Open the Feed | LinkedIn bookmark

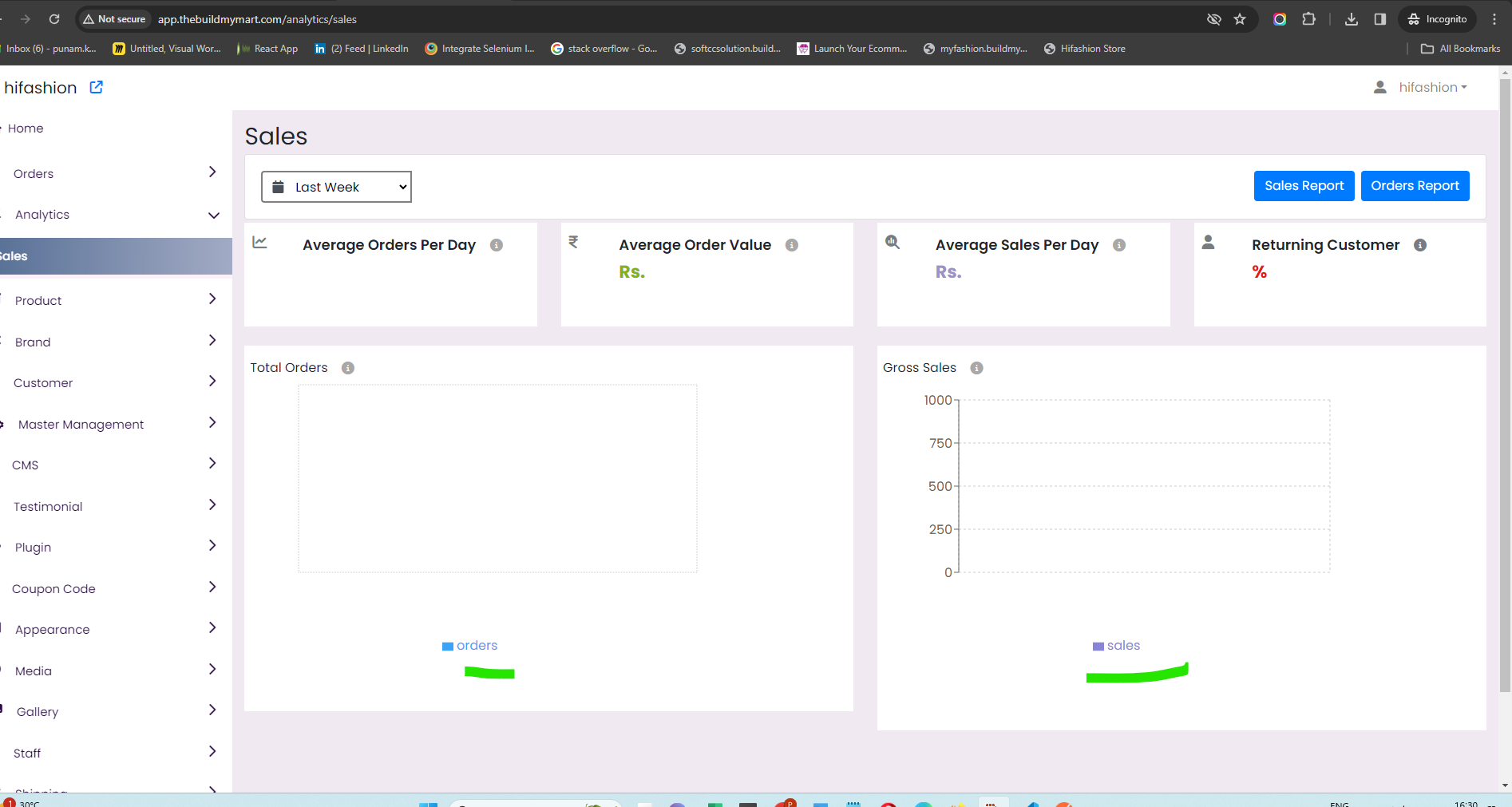pos(362,49)
